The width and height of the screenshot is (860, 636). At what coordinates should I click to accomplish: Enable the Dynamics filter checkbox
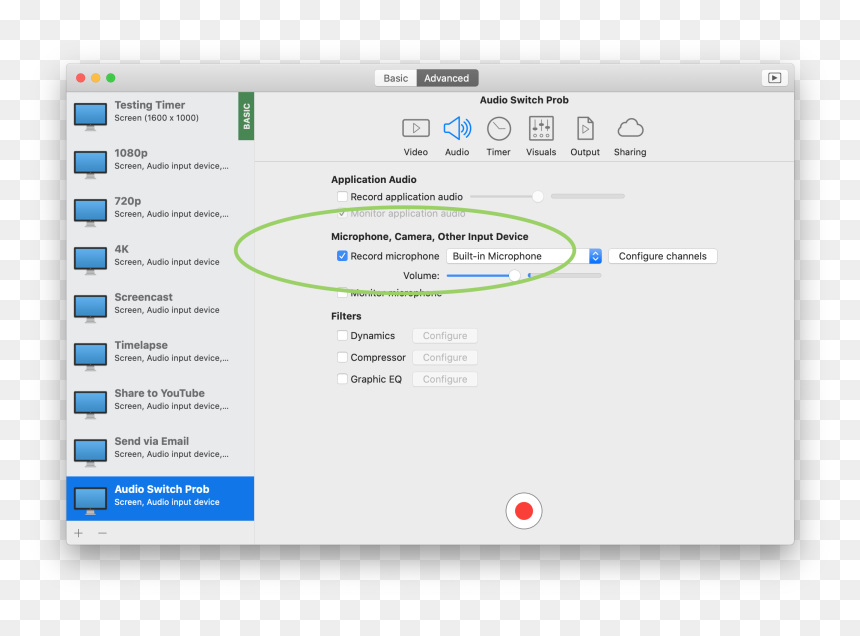click(x=342, y=336)
